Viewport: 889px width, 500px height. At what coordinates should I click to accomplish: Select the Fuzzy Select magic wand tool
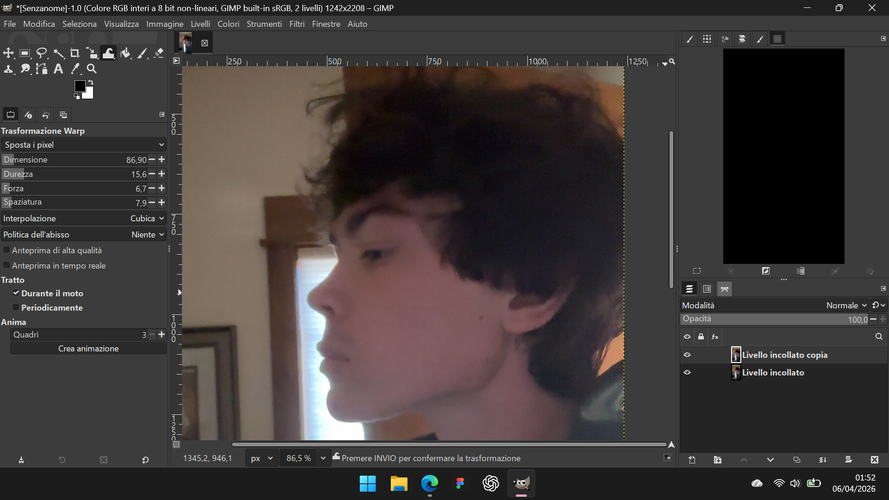tap(58, 53)
